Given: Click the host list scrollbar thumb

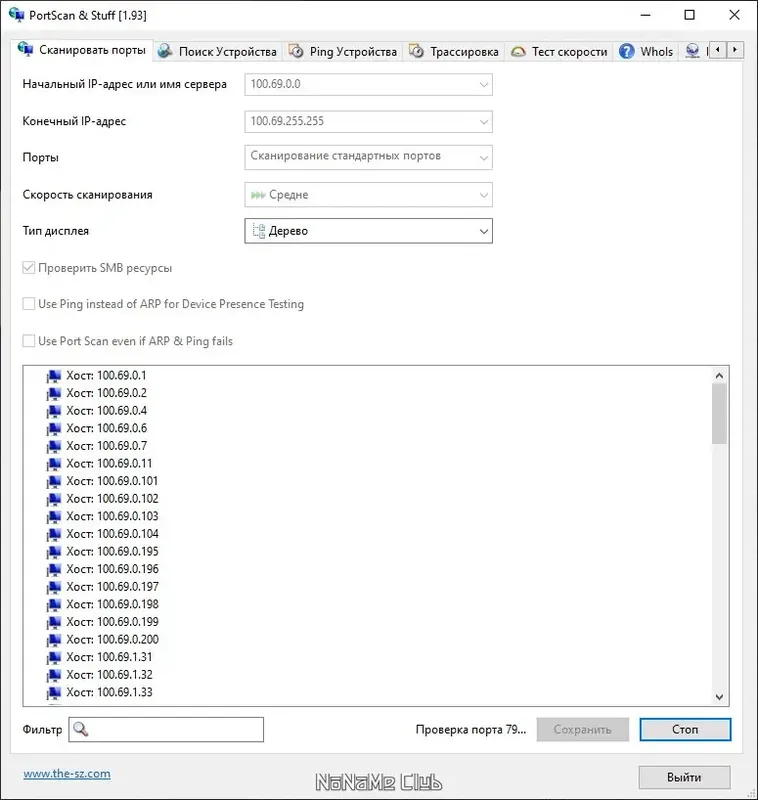Looking at the screenshot, I should click(x=719, y=414).
